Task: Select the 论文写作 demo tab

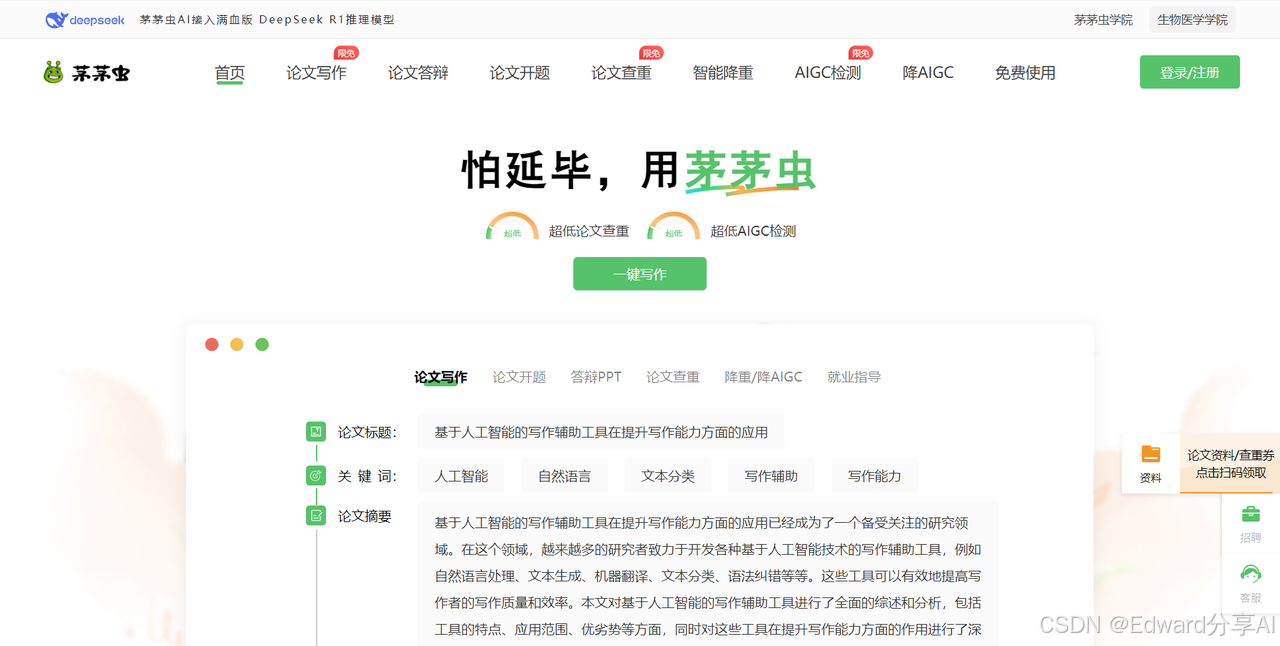Action: (441, 377)
